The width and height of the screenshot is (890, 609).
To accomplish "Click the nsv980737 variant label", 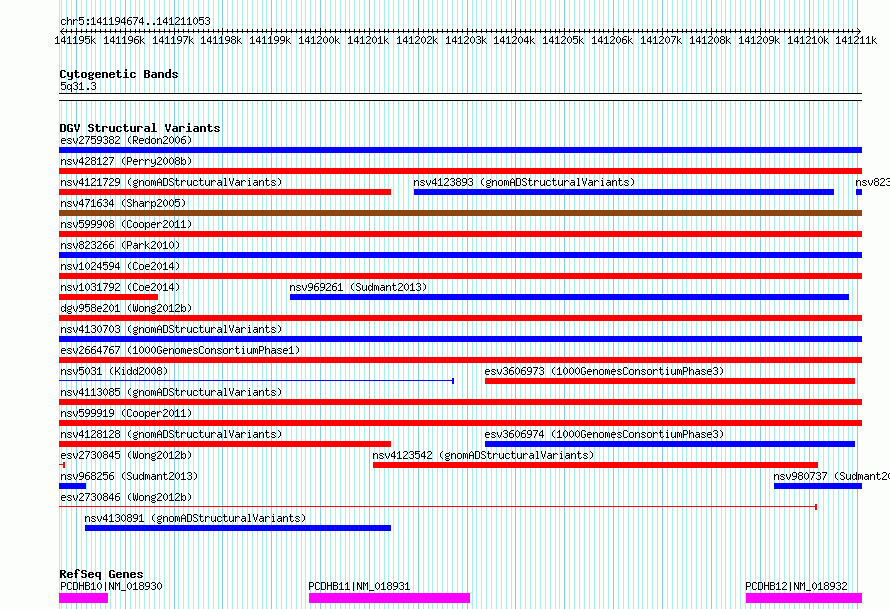I will tap(832, 476).
